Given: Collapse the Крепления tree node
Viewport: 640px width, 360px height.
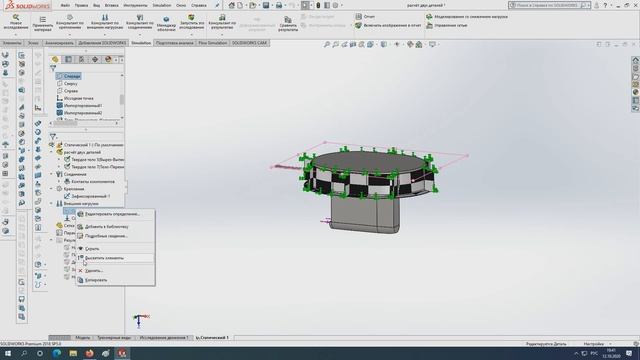Looking at the screenshot, I should click(x=51, y=189).
